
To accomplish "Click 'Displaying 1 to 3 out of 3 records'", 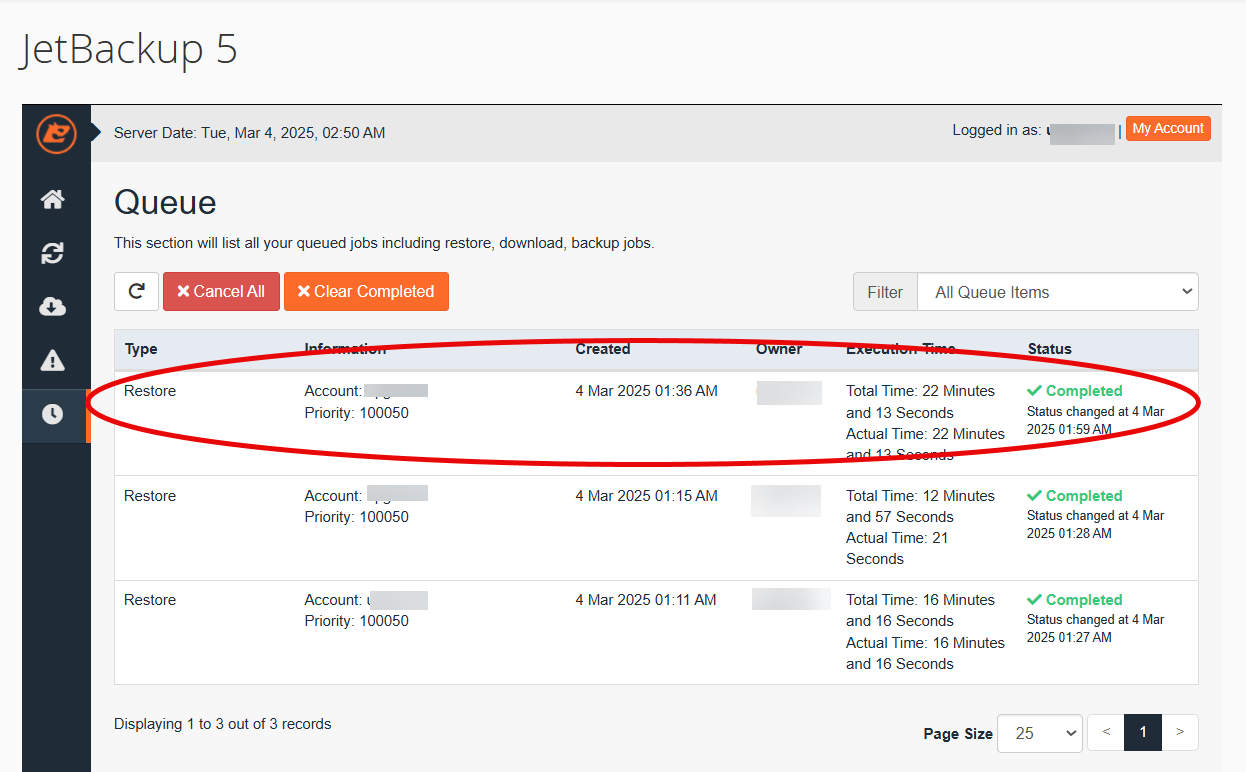I will [223, 724].
